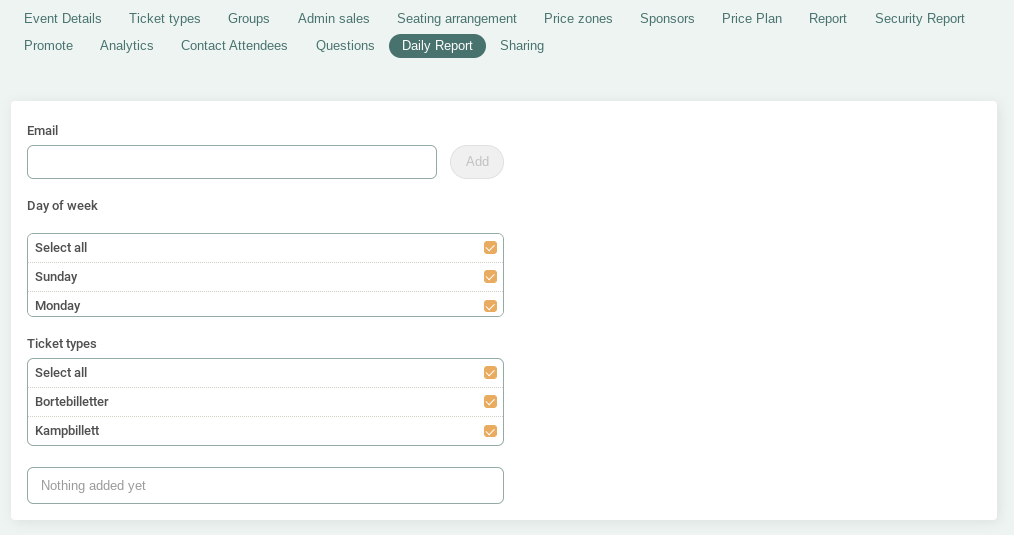Open the Event Details tab
Viewport: 1014px width, 535px height.
point(63,19)
